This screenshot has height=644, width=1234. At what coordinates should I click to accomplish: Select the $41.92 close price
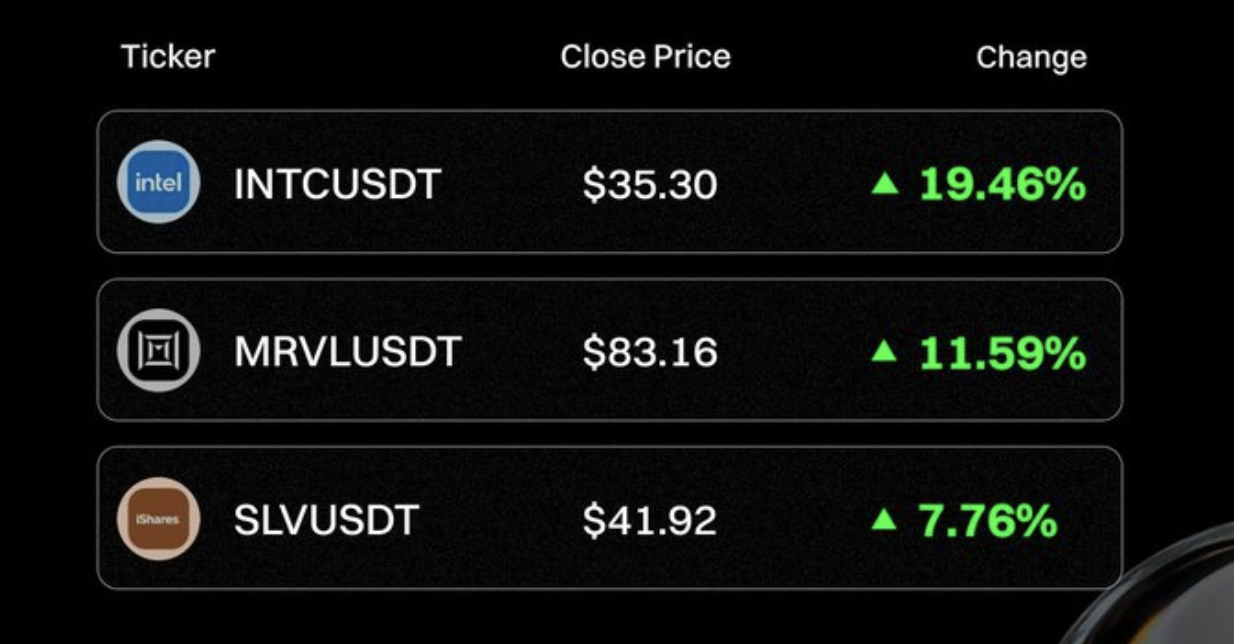650,520
